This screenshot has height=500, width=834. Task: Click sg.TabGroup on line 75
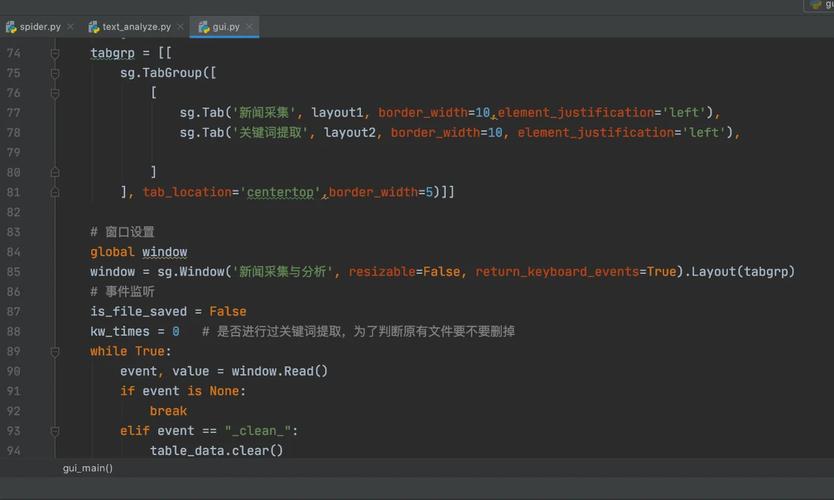click(x=161, y=73)
